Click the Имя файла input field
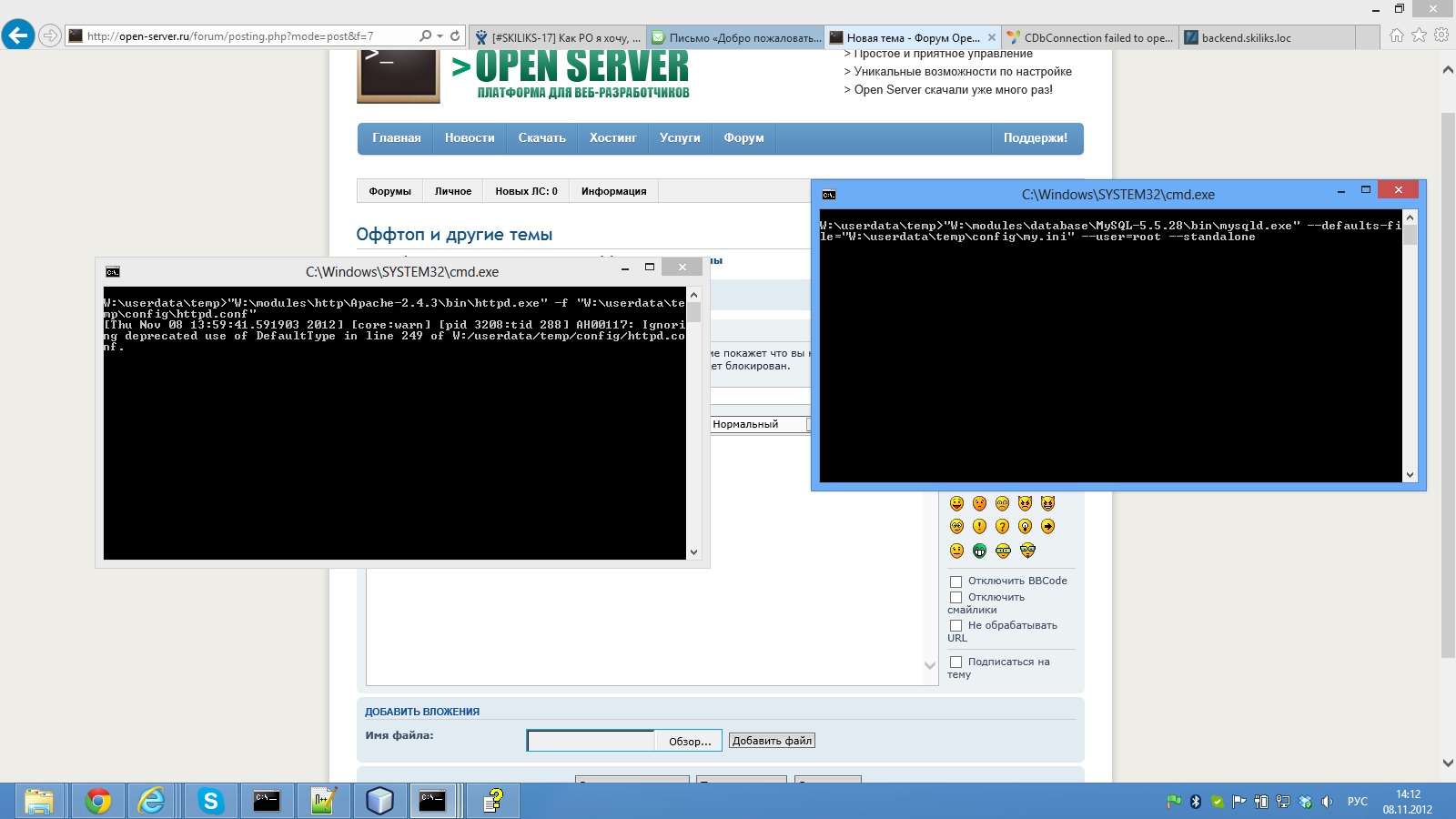Screen dimensions: 1456x819 click(591, 742)
